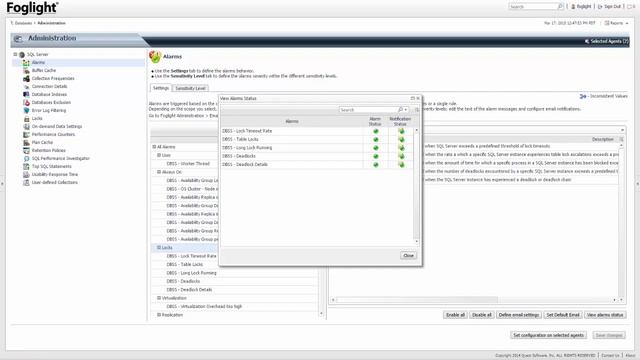
Task: Open On-demand Data Settings icon
Action: pos(26,127)
